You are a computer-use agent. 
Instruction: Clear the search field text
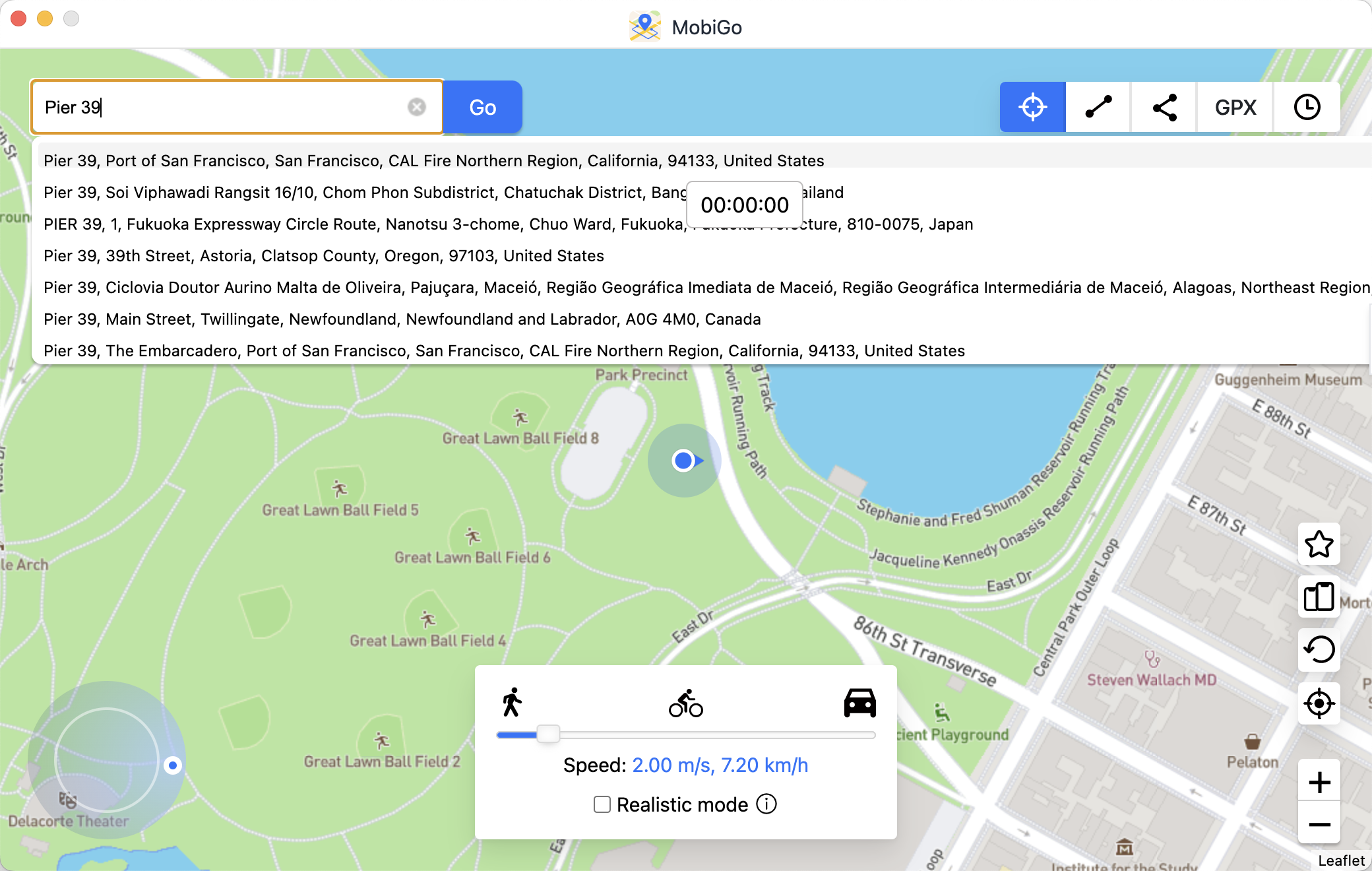click(417, 107)
